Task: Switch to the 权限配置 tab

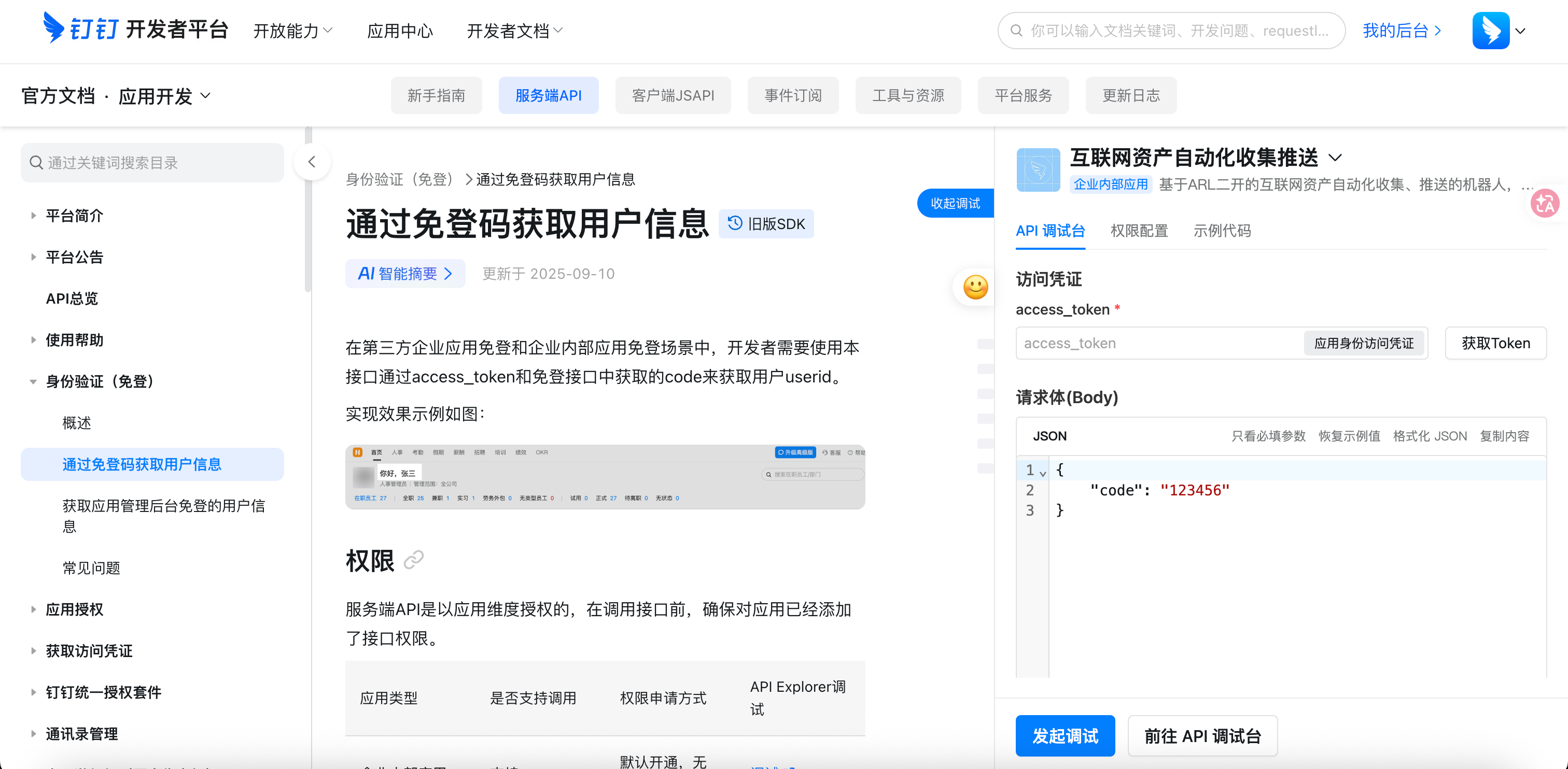Action: point(1139,231)
